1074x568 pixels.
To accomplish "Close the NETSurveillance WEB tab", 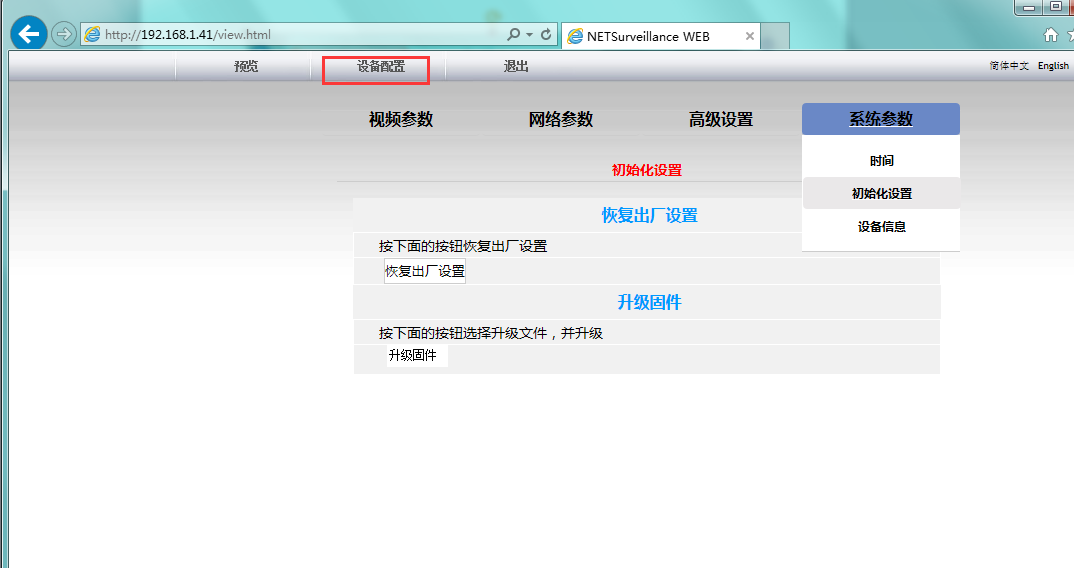I will click(x=749, y=36).
